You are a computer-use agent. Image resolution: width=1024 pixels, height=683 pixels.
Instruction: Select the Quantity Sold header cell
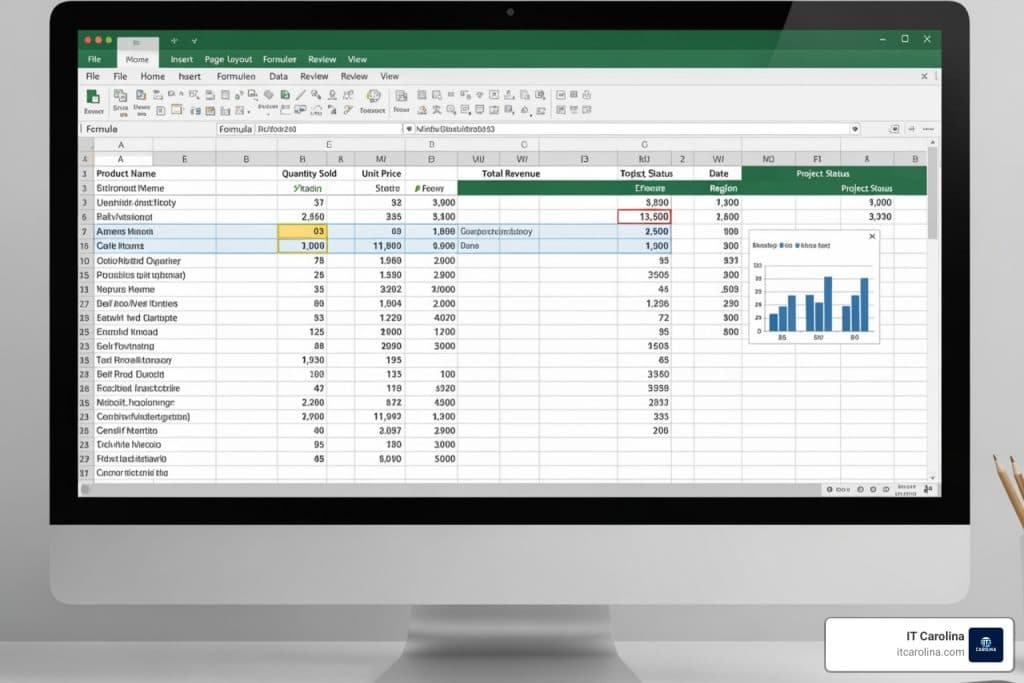(309, 174)
